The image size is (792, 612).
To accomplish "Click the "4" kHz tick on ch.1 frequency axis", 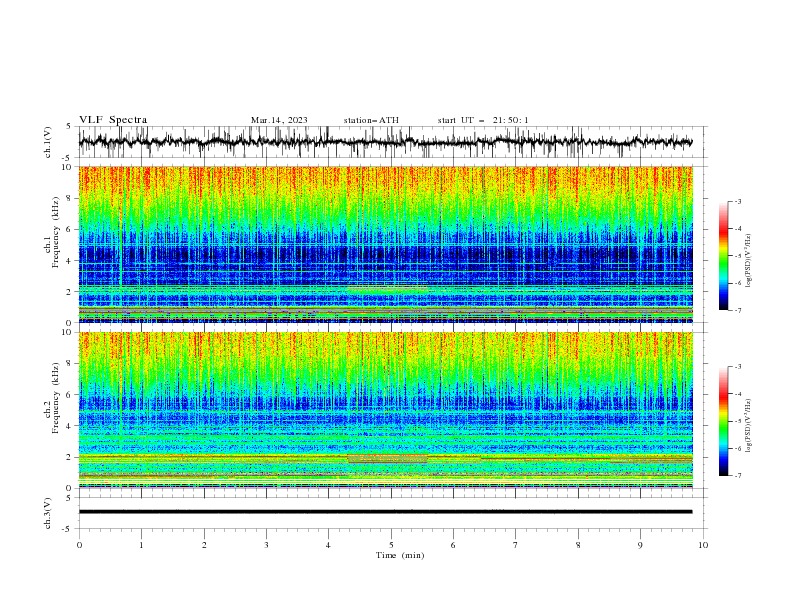I will [x=69, y=261].
